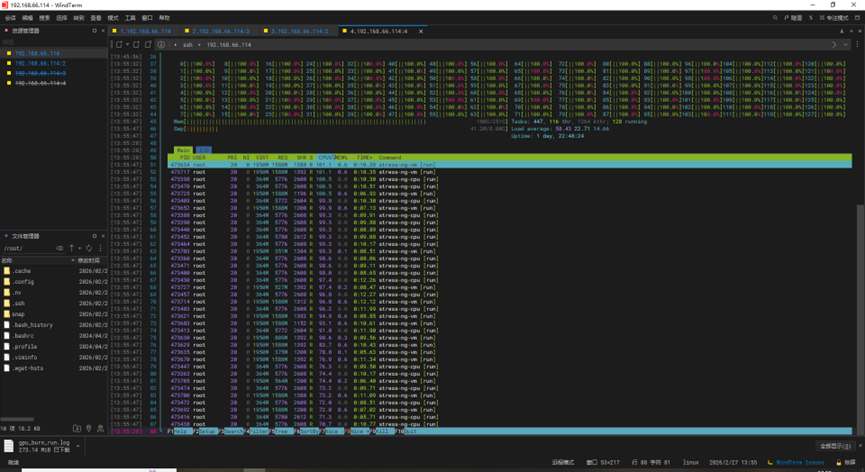This screenshot has height=472, width=865.
Task: Close the 4.192.168.66.114:4 tab
Action: pos(420,31)
